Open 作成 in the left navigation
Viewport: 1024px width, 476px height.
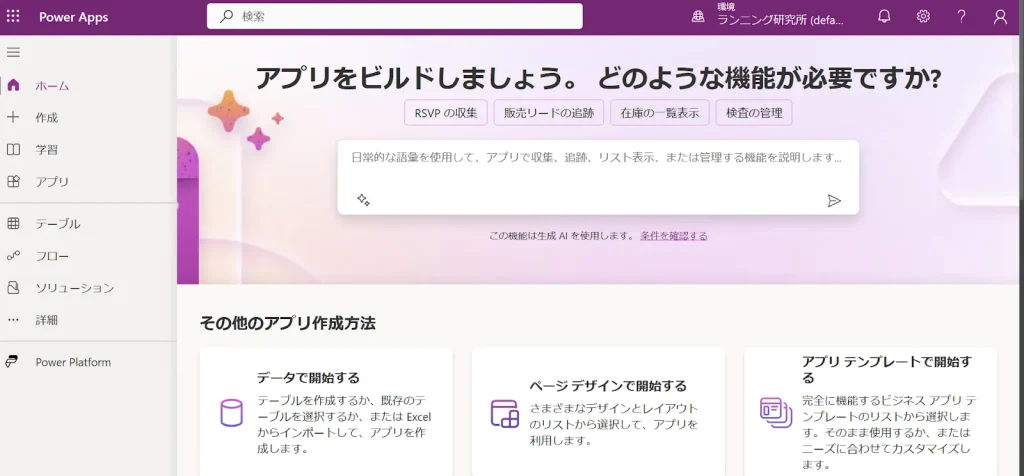[x=46, y=118]
